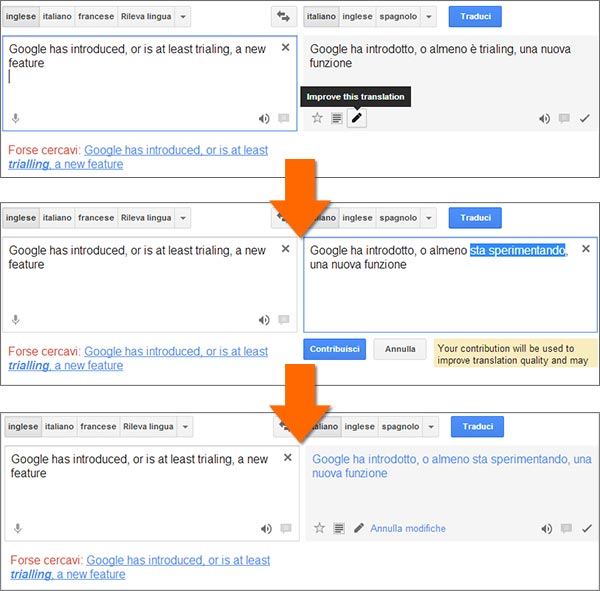The image size is (600, 591).
Task: Click 'Your contribution will be used' notice
Action: pos(515,353)
